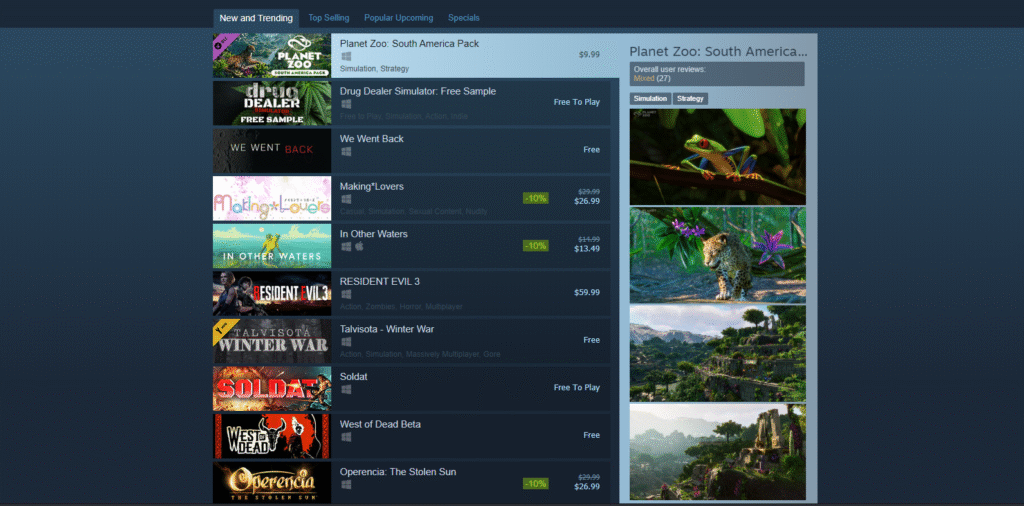Click the $13.49 price for In Other Waters

click(x=587, y=249)
